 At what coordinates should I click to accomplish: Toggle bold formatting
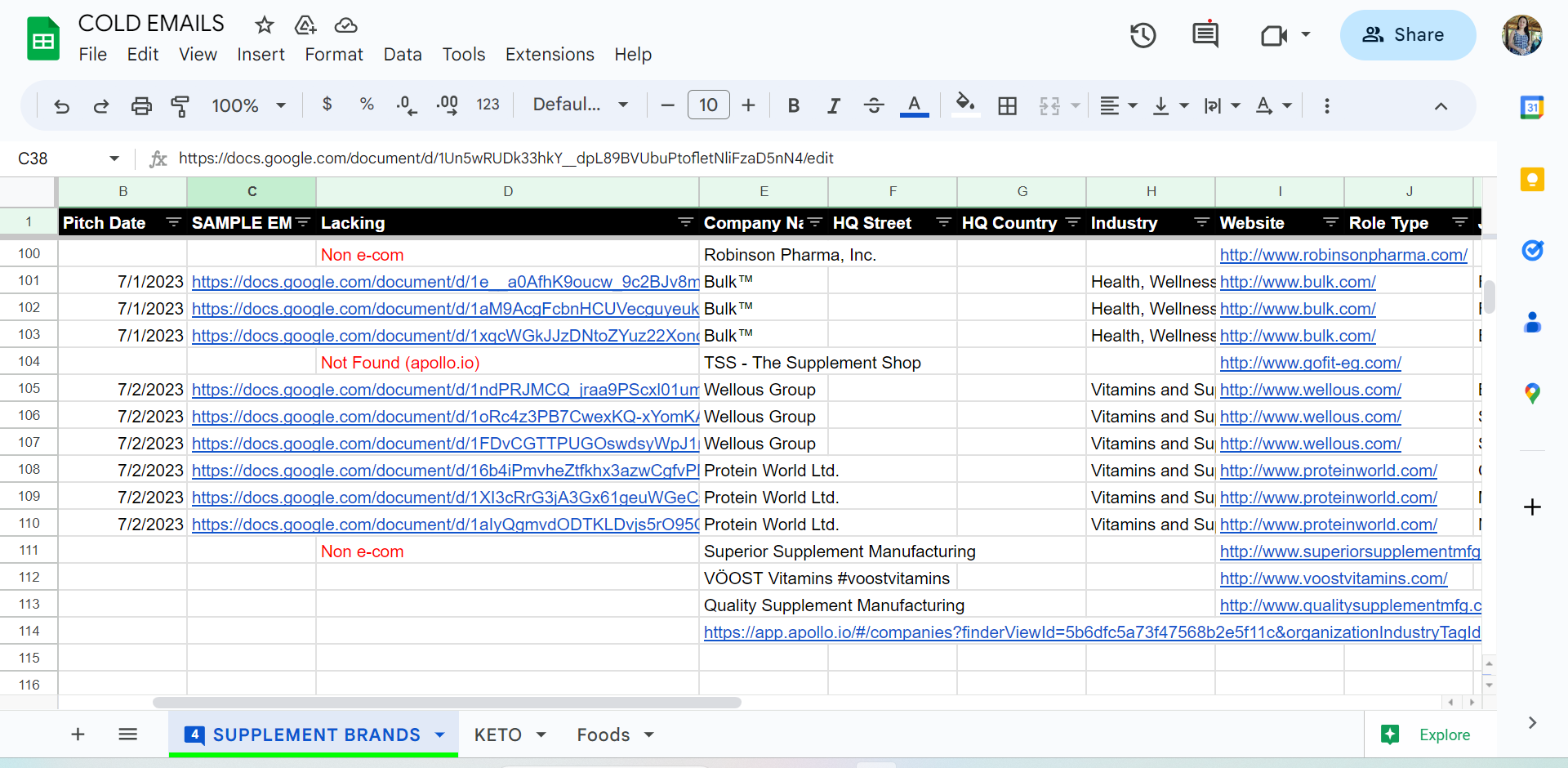(793, 105)
